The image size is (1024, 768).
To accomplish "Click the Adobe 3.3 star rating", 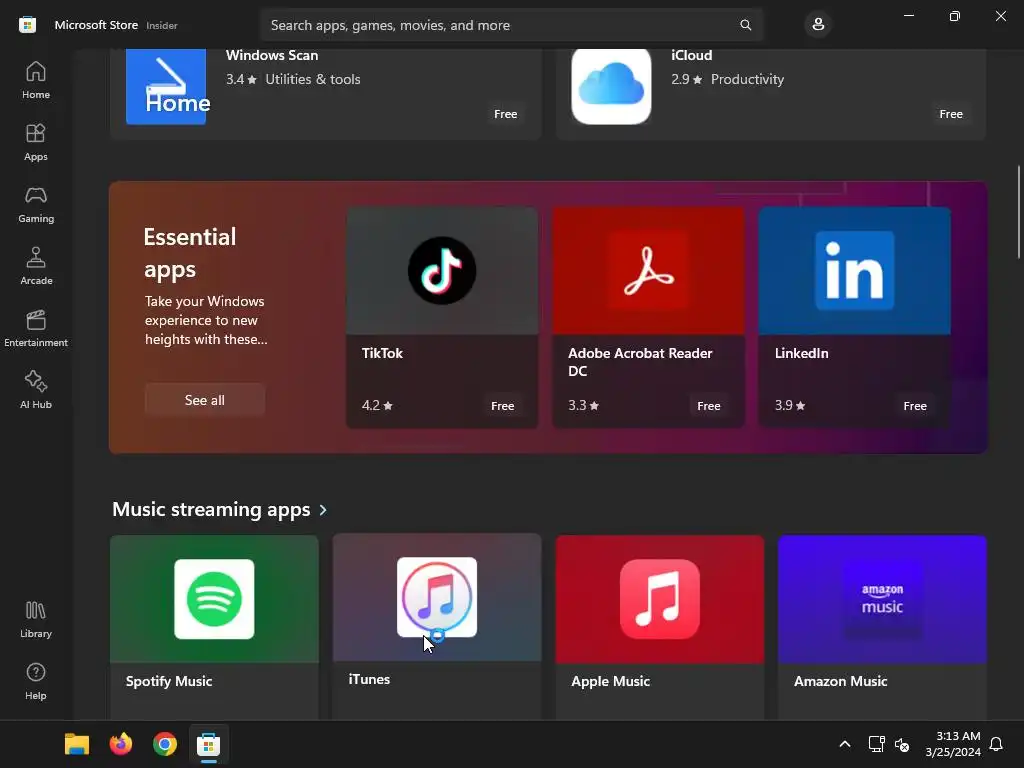I will coord(583,406).
